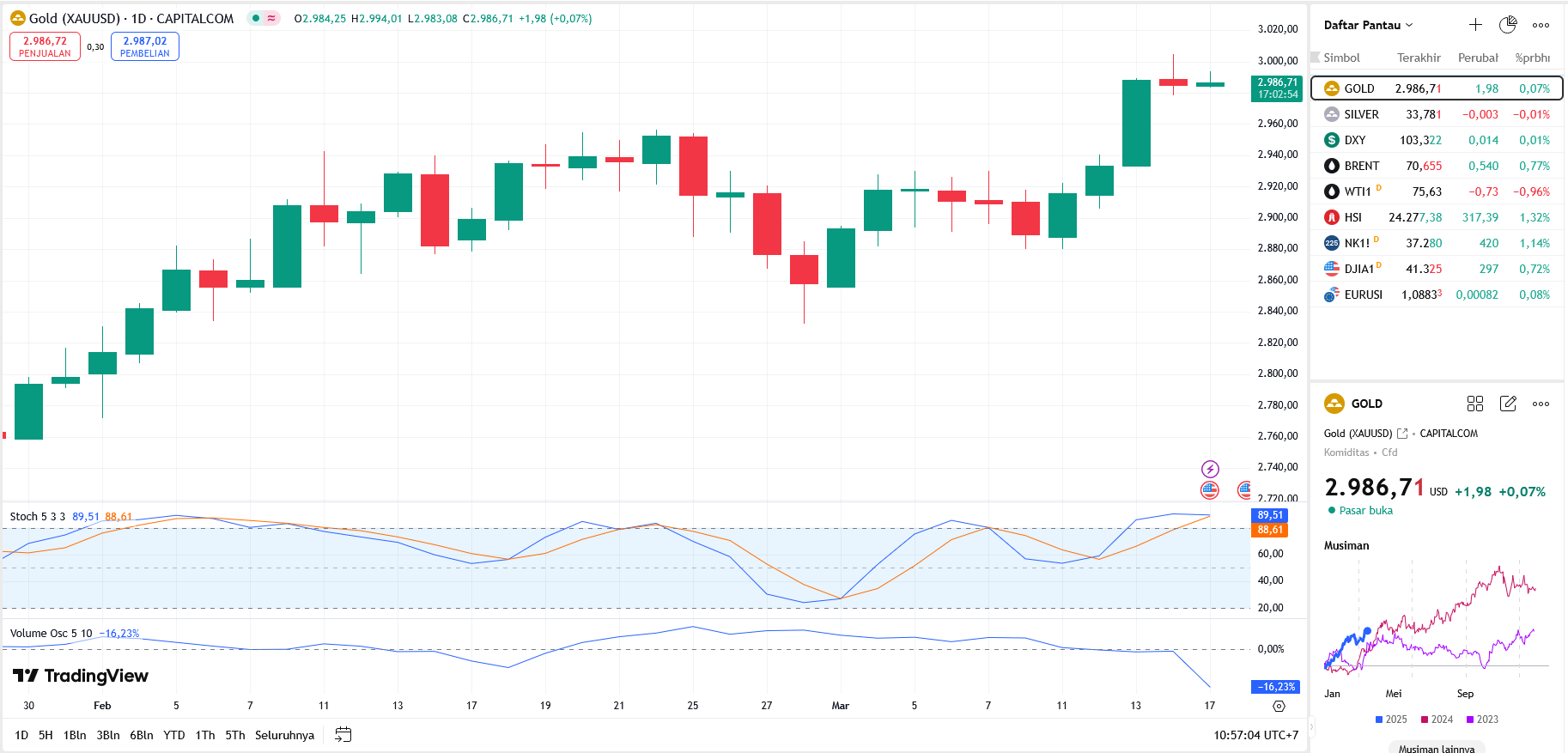Toggle the 2024 seasonal series legend

click(1437, 720)
